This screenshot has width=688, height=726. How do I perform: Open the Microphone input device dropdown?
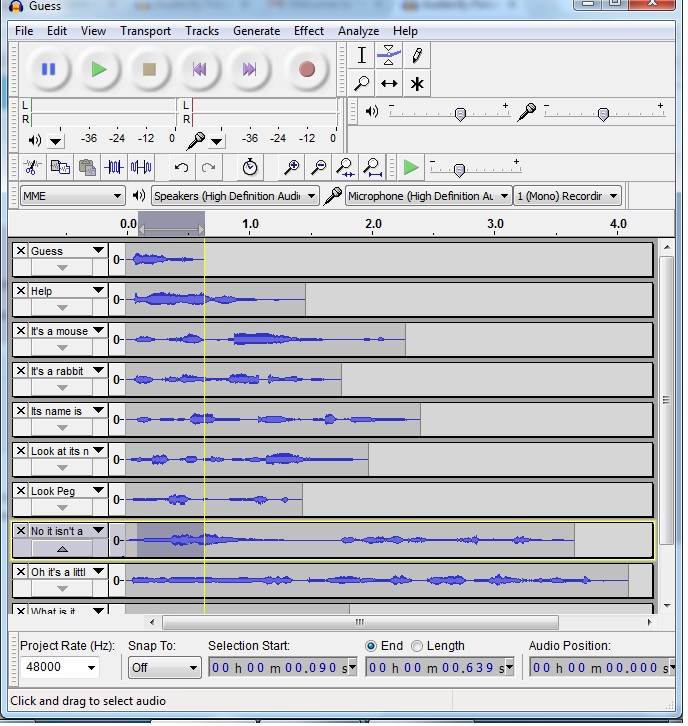click(428, 196)
